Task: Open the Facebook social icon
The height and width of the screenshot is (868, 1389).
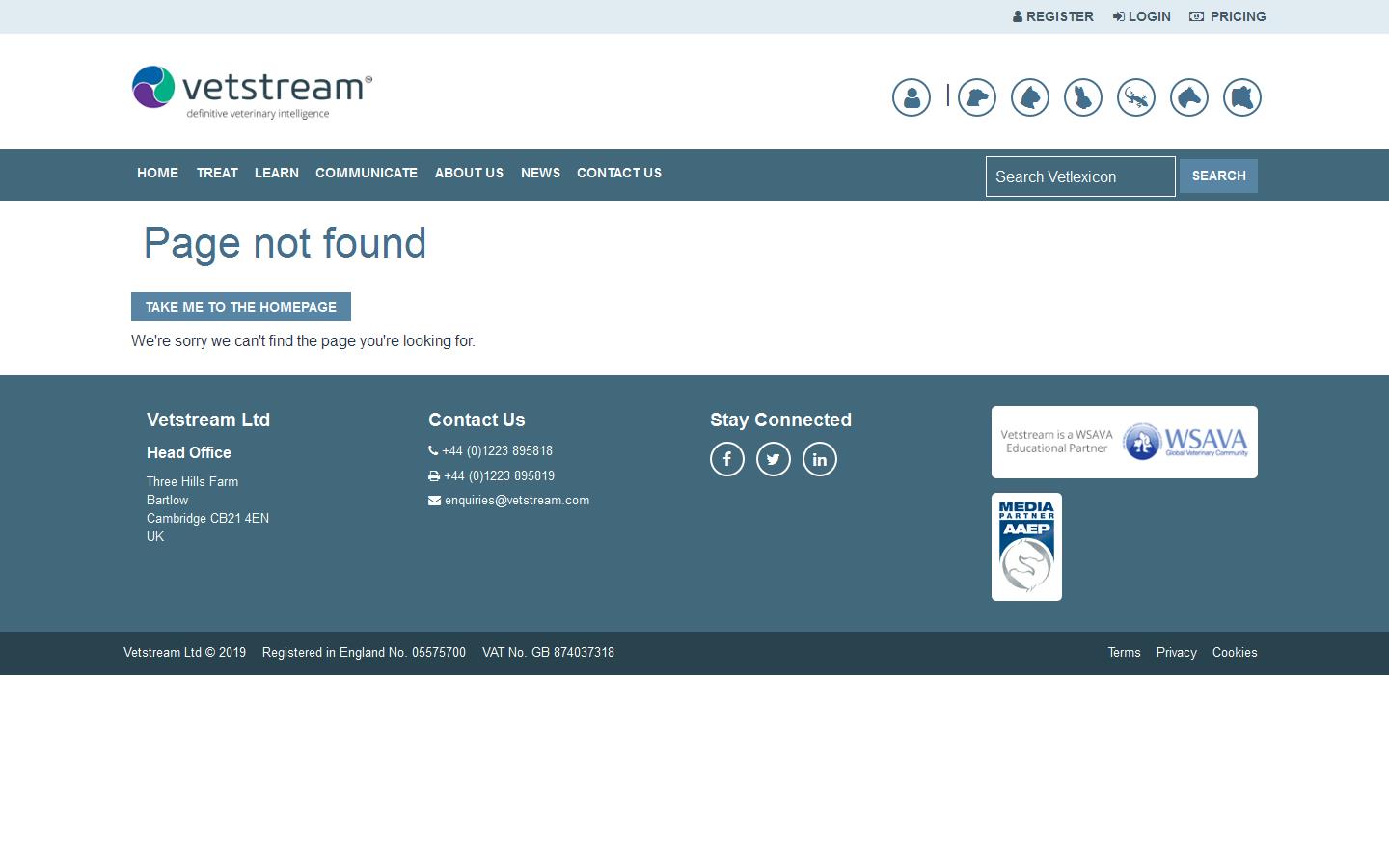Action: point(727,459)
